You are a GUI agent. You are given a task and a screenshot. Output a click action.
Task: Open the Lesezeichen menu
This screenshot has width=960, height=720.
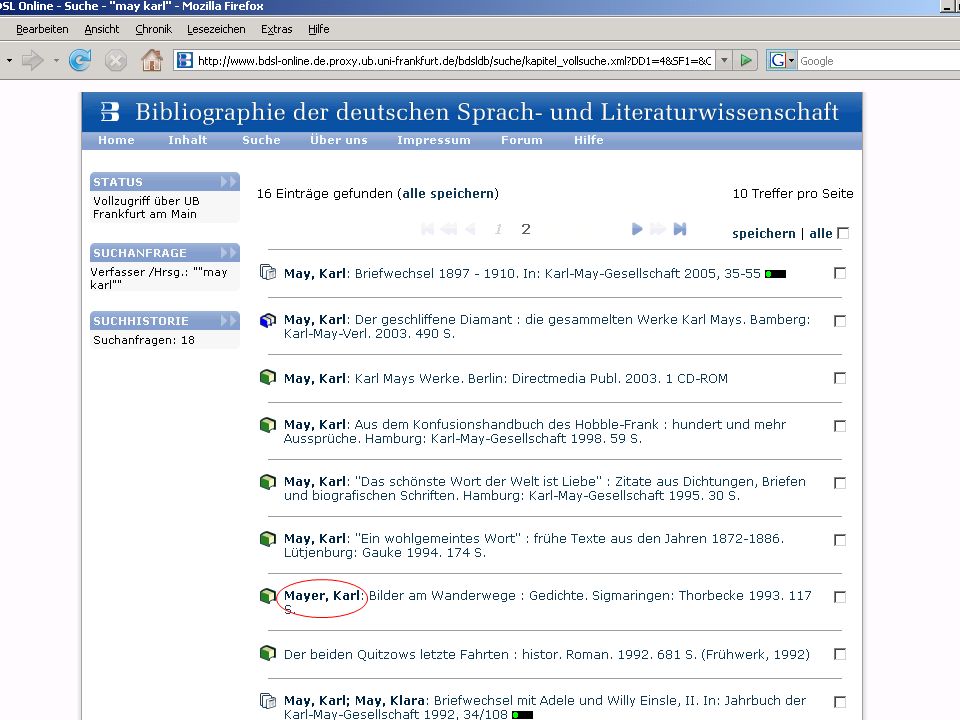tap(216, 29)
